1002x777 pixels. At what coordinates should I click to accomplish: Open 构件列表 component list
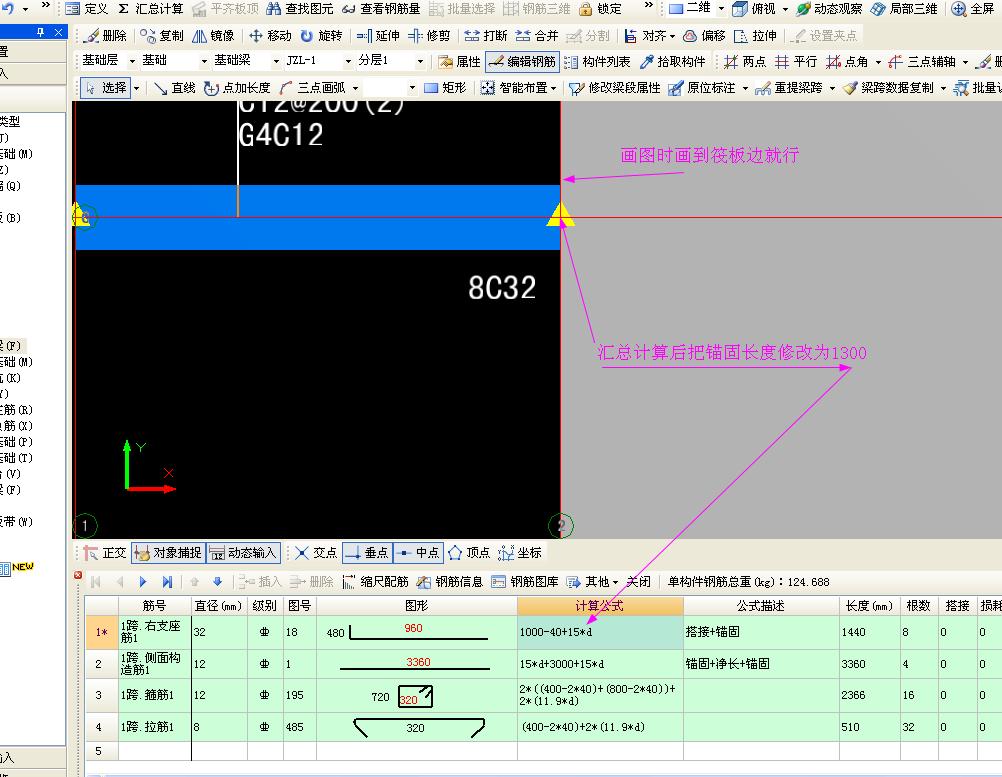pyautogui.click(x=597, y=61)
